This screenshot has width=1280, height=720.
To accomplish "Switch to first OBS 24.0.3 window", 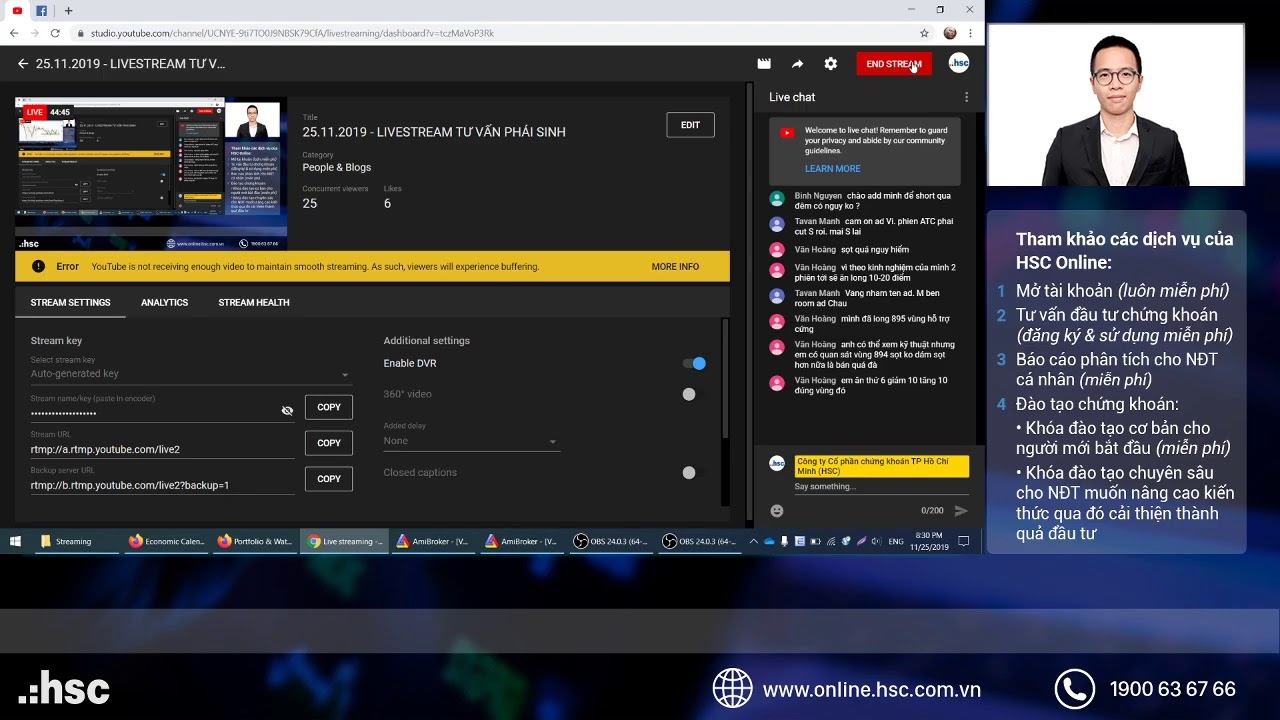I will (x=611, y=541).
